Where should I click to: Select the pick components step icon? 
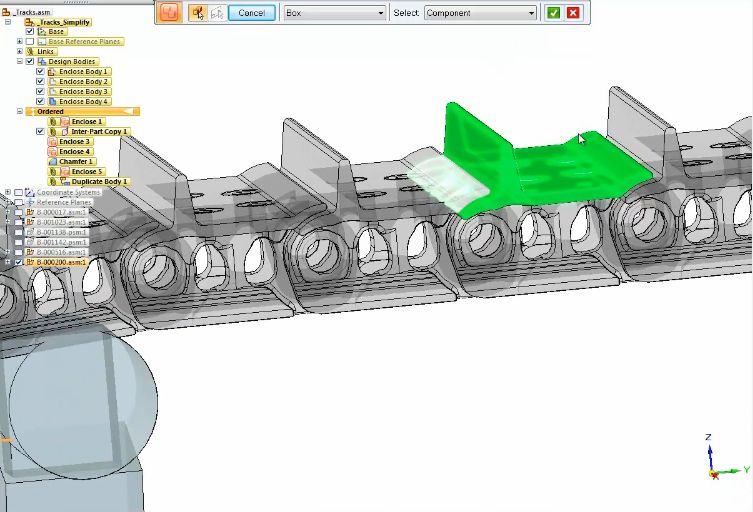[x=197, y=13]
